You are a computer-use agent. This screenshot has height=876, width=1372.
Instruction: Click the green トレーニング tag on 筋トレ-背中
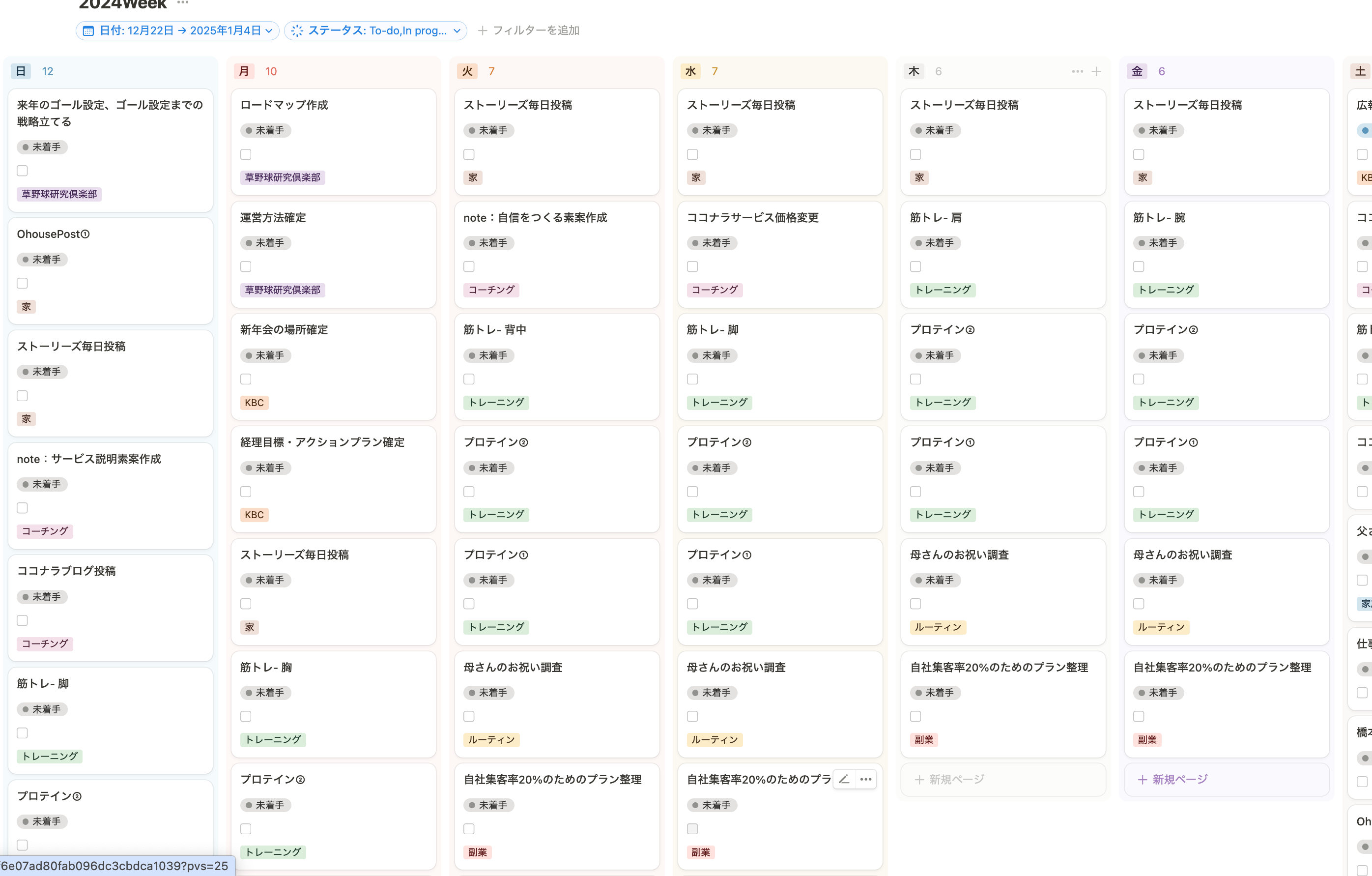(x=496, y=403)
